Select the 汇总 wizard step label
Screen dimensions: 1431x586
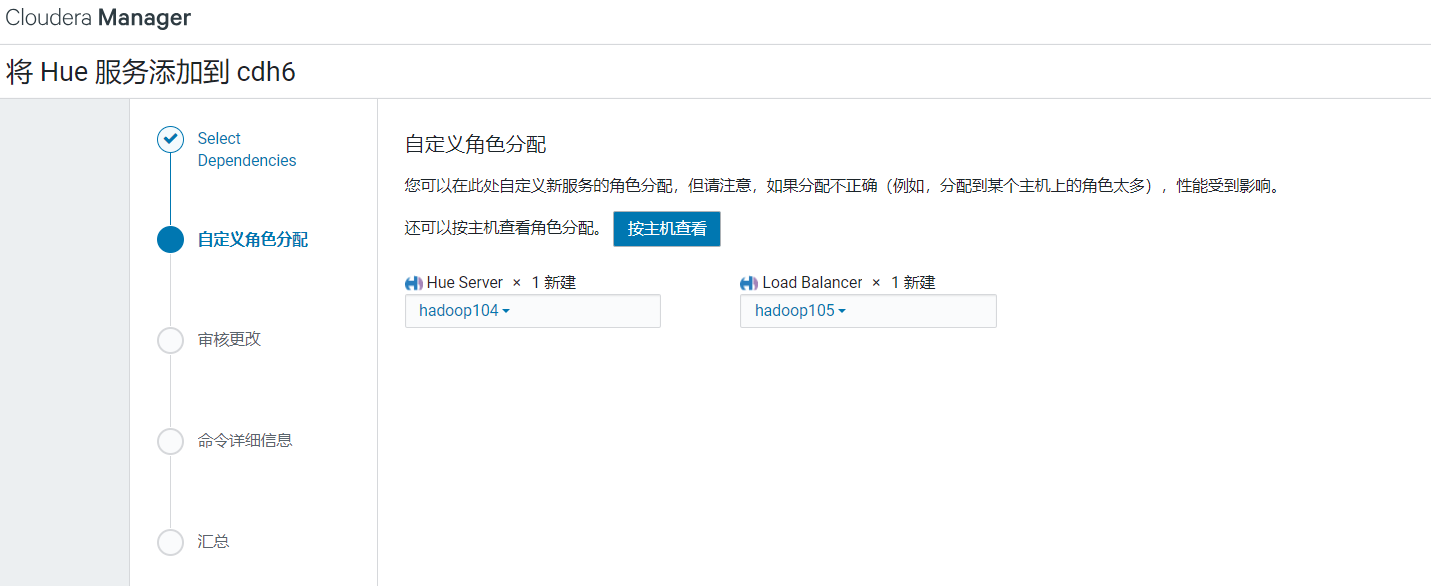click(213, 542)
